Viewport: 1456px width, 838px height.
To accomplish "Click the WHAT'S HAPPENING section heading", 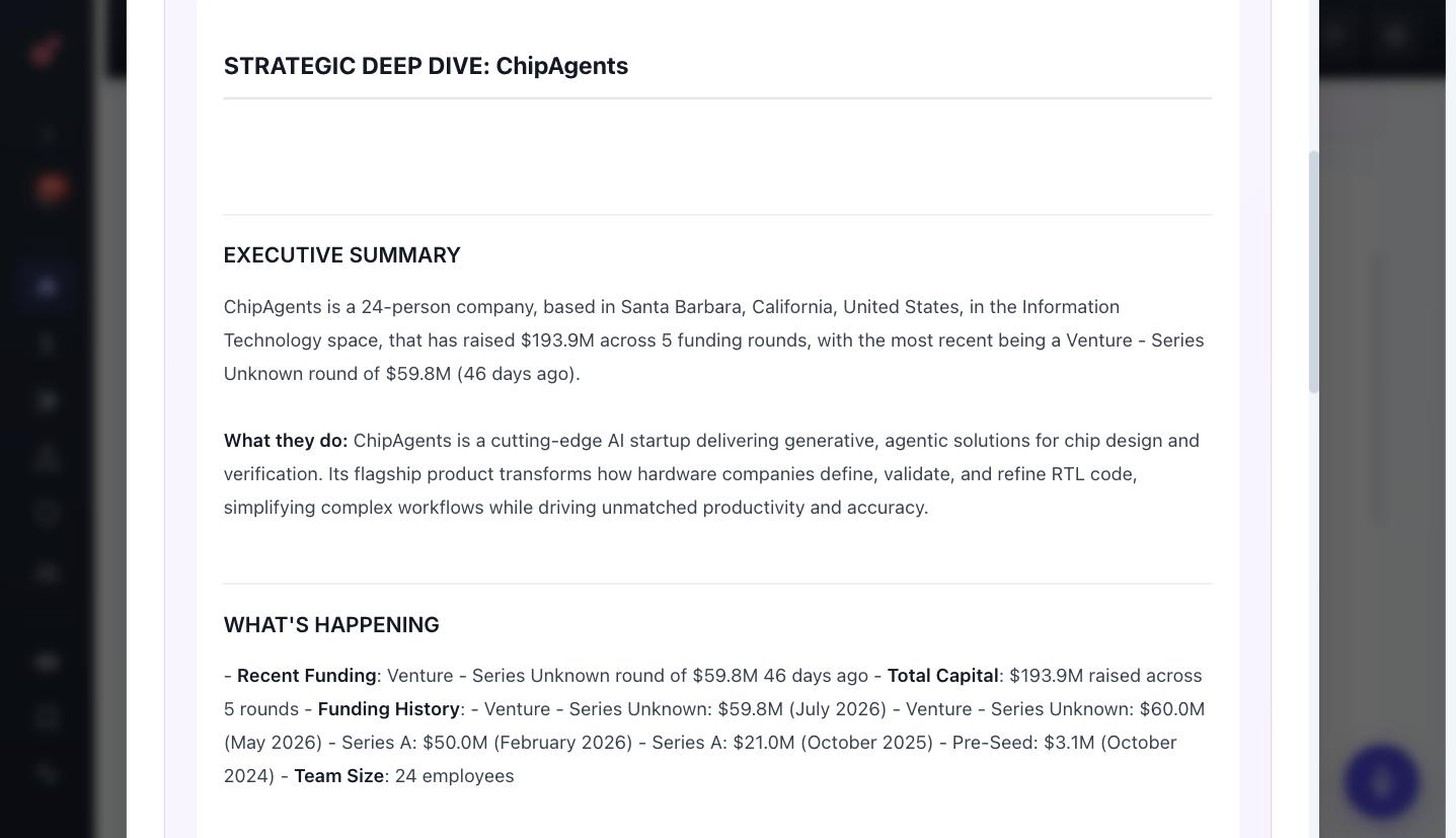I will click(331, 625).
